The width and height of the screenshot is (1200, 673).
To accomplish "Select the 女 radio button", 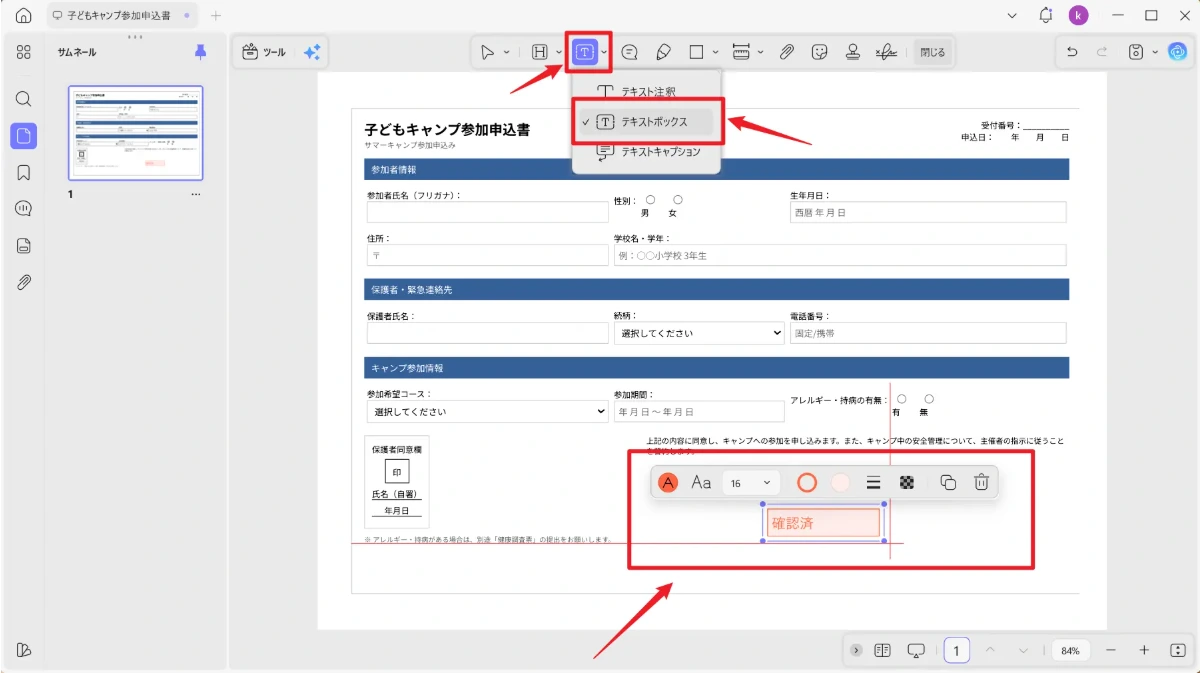I will tap(677, 200).
